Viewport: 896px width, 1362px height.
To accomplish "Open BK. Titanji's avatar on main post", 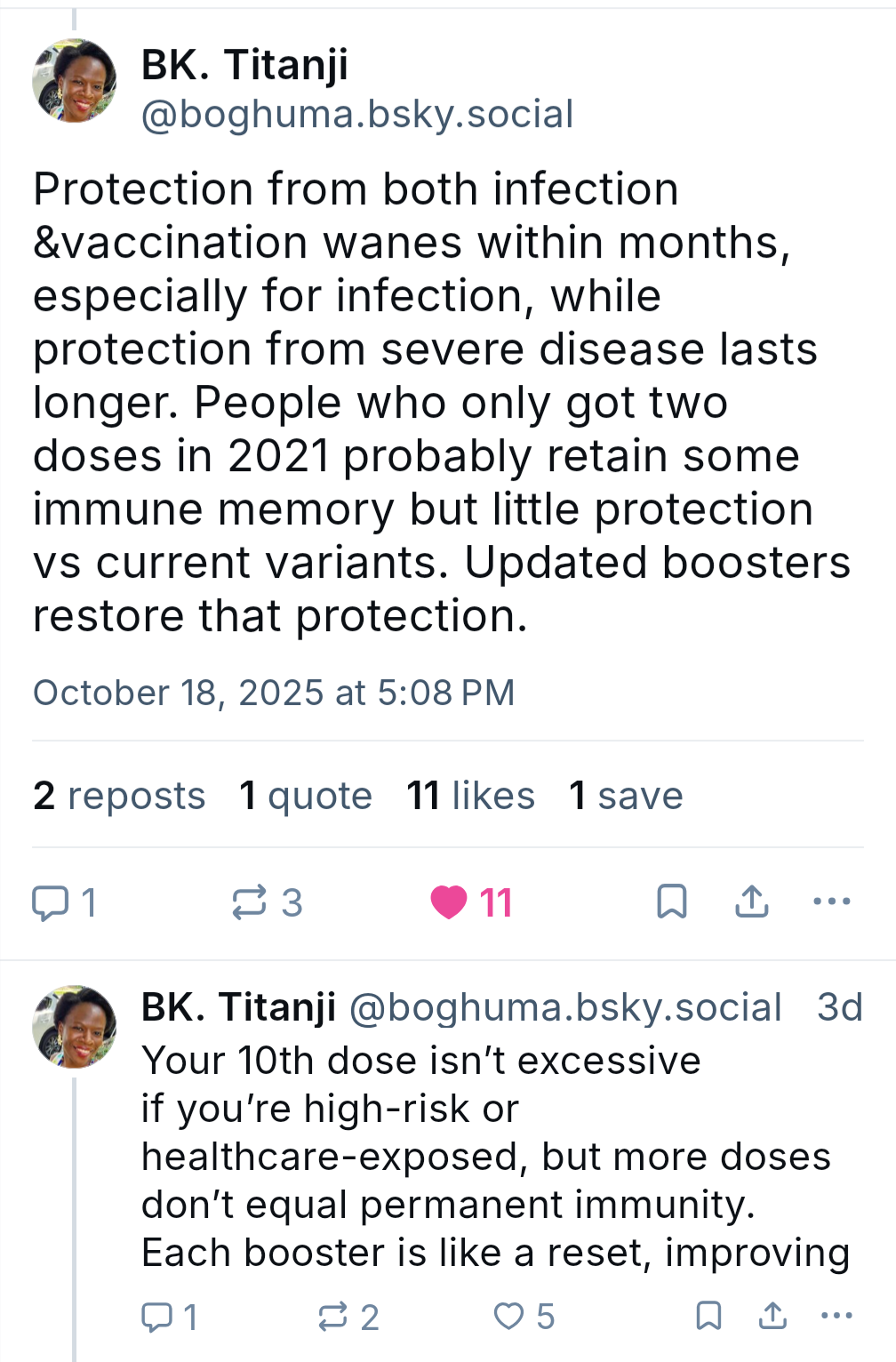I will pos(75,81).
